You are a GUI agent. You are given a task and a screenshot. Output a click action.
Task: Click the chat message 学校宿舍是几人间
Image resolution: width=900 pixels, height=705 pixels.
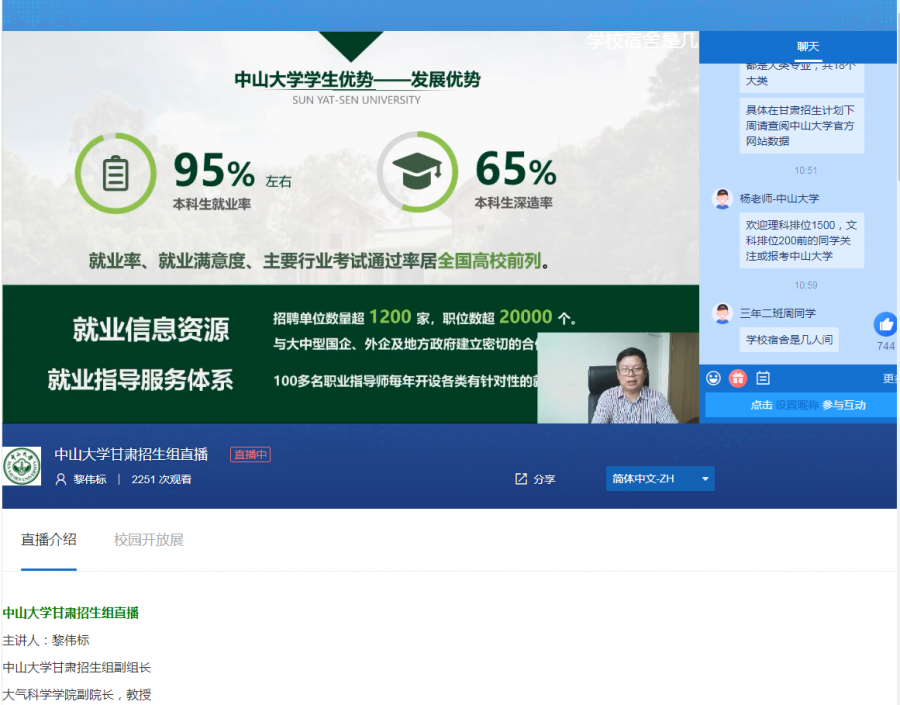789,340
